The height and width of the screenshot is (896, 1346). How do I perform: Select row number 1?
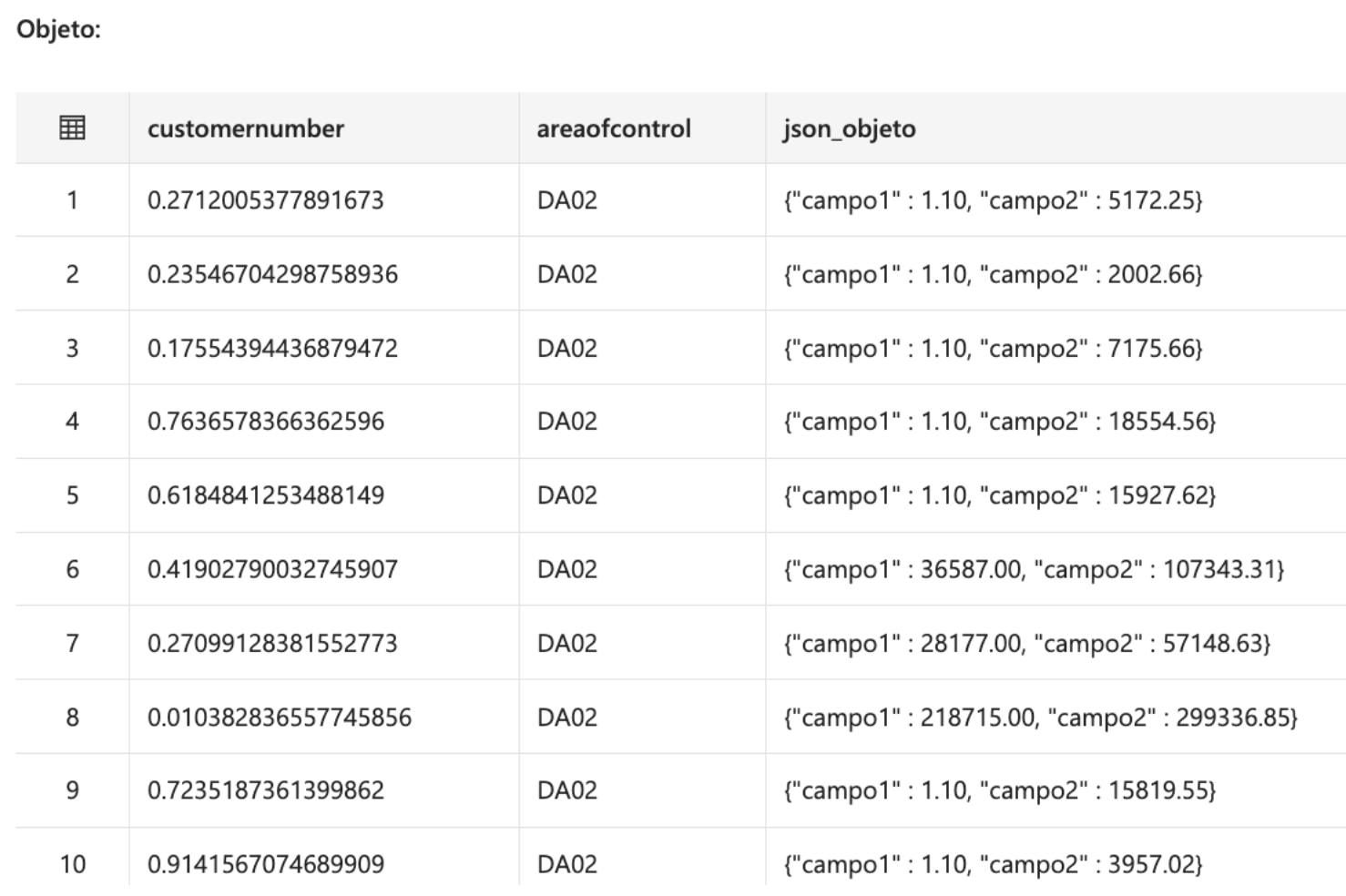72,200
